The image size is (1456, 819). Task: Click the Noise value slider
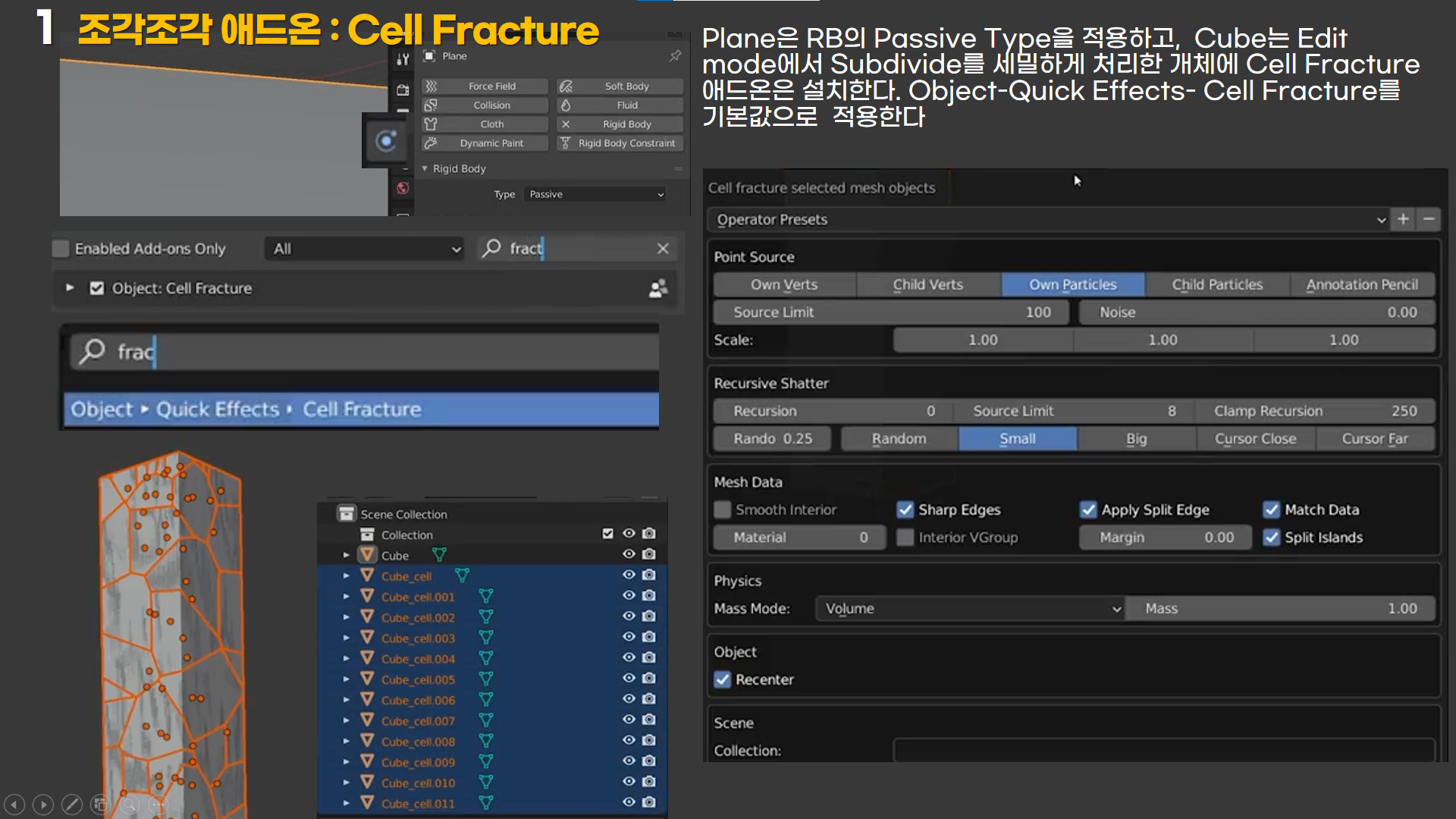click(1257, 312)
